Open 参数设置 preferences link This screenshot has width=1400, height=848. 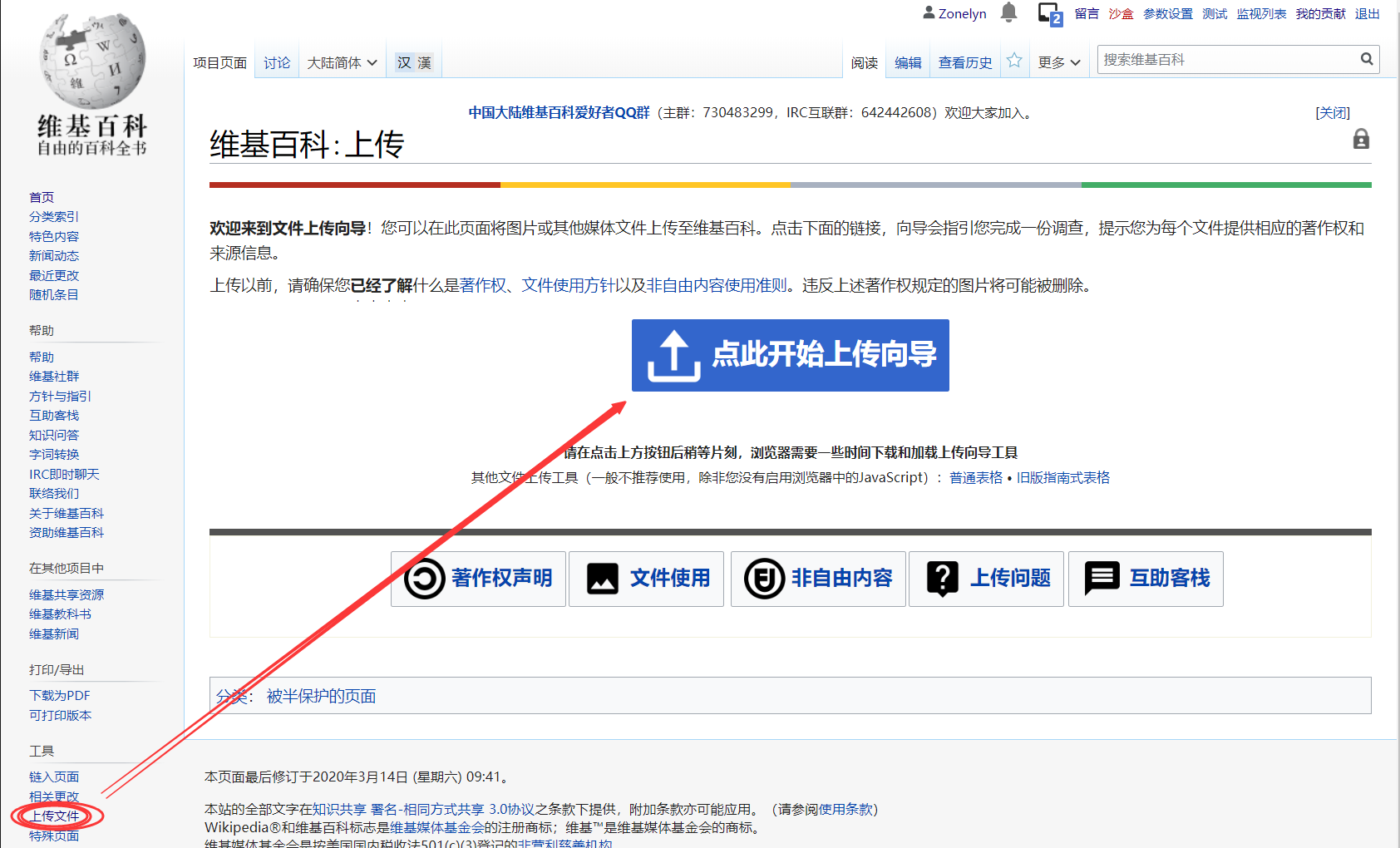pos(1168,13)
